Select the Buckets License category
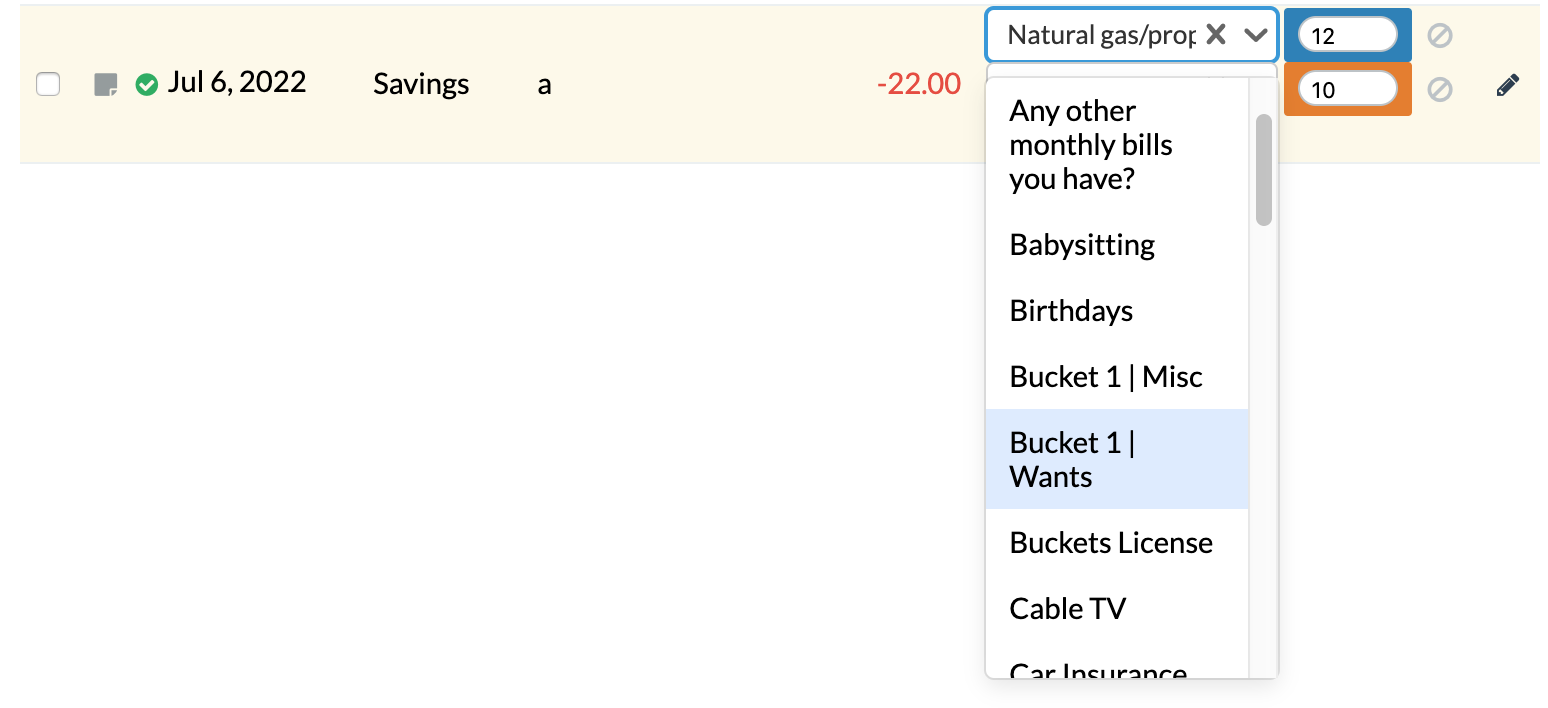The width and height of the screenshot is (1548, 708). [1111, 542]
